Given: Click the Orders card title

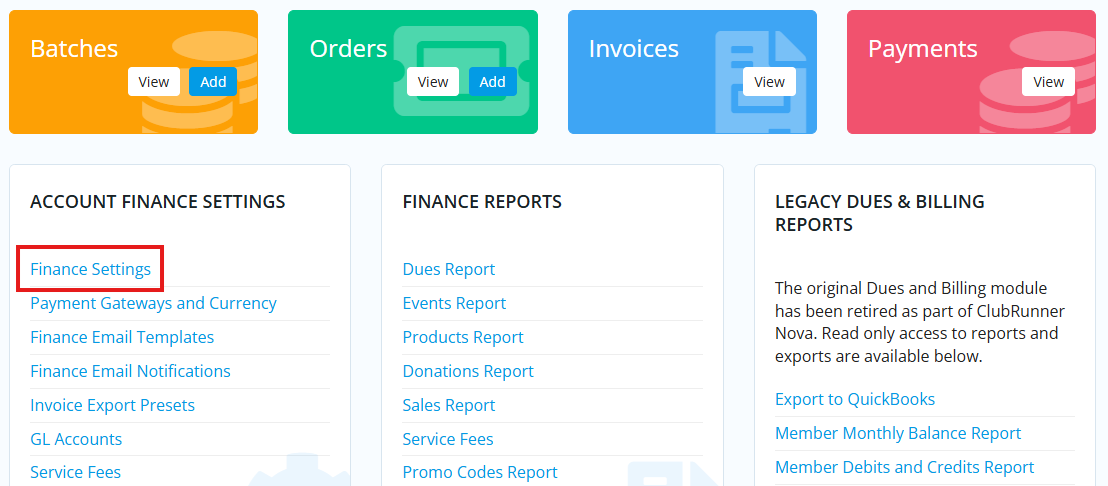Looking at the screenshot, I should 348,49.
